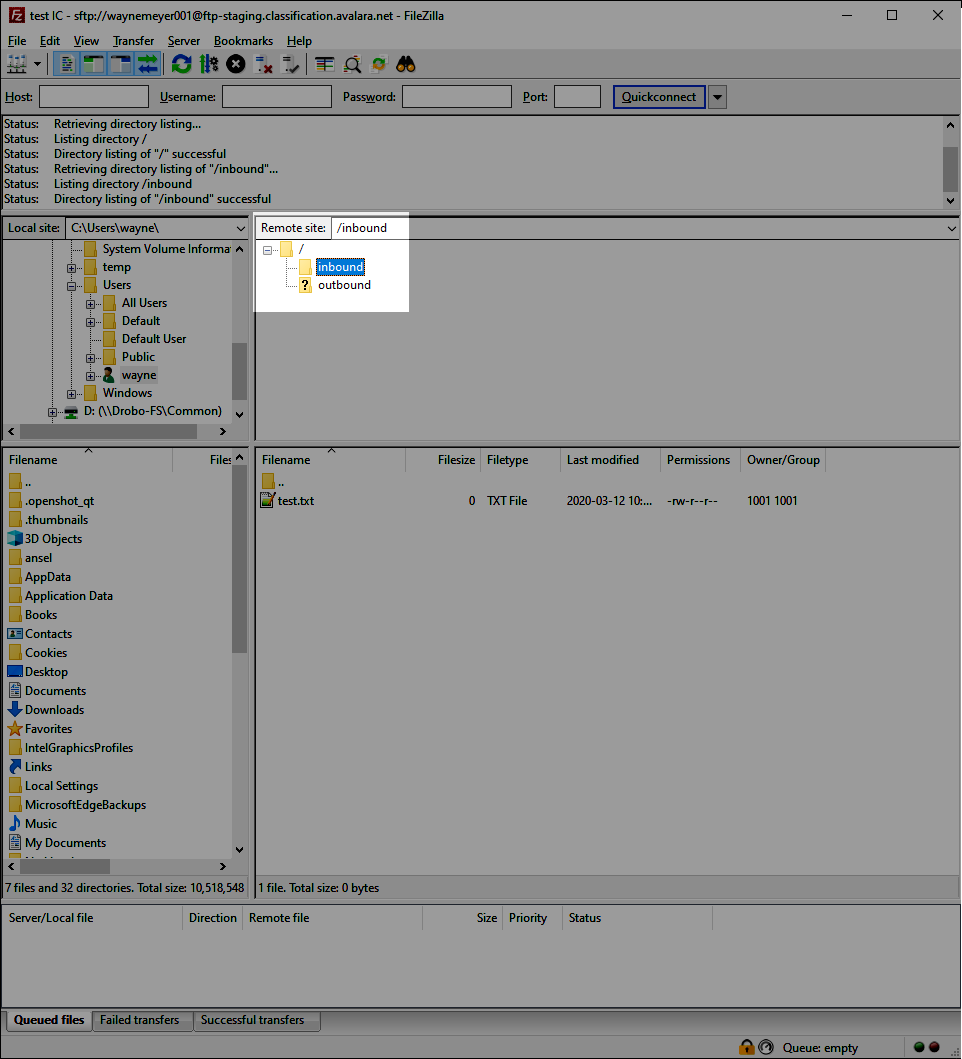This screenshot has width=962, height=1059.
Task: Select the Favorites star folder
Action: (49, 729)
